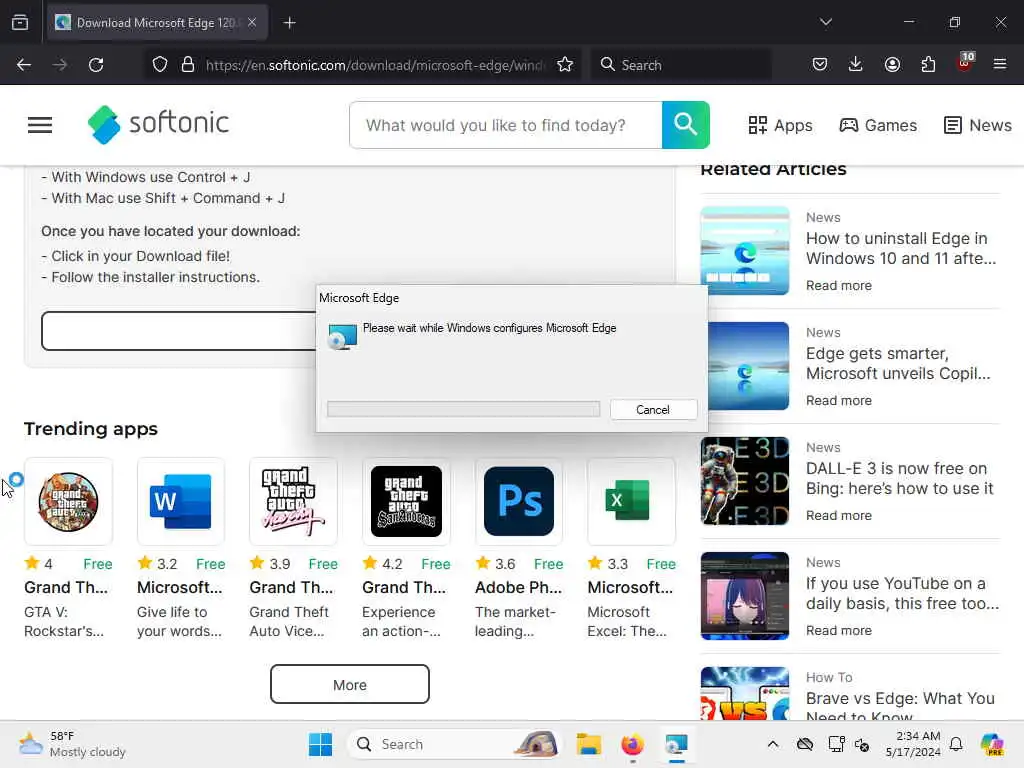Screen dimensions: 1024x768
Task: Open the YouTube tool article headline
Action: [902, 593]
